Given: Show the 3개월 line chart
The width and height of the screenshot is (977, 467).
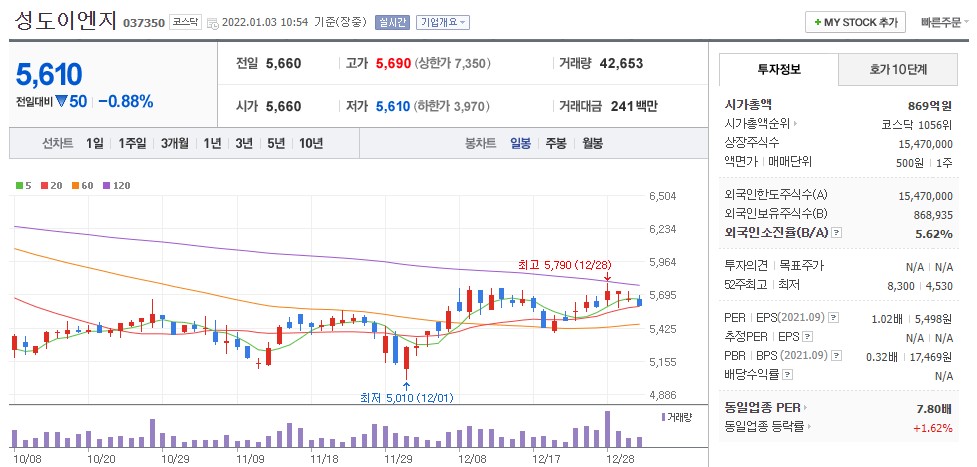Looking at the screenshot, I should pyautogui.click(x=174, y=143).
